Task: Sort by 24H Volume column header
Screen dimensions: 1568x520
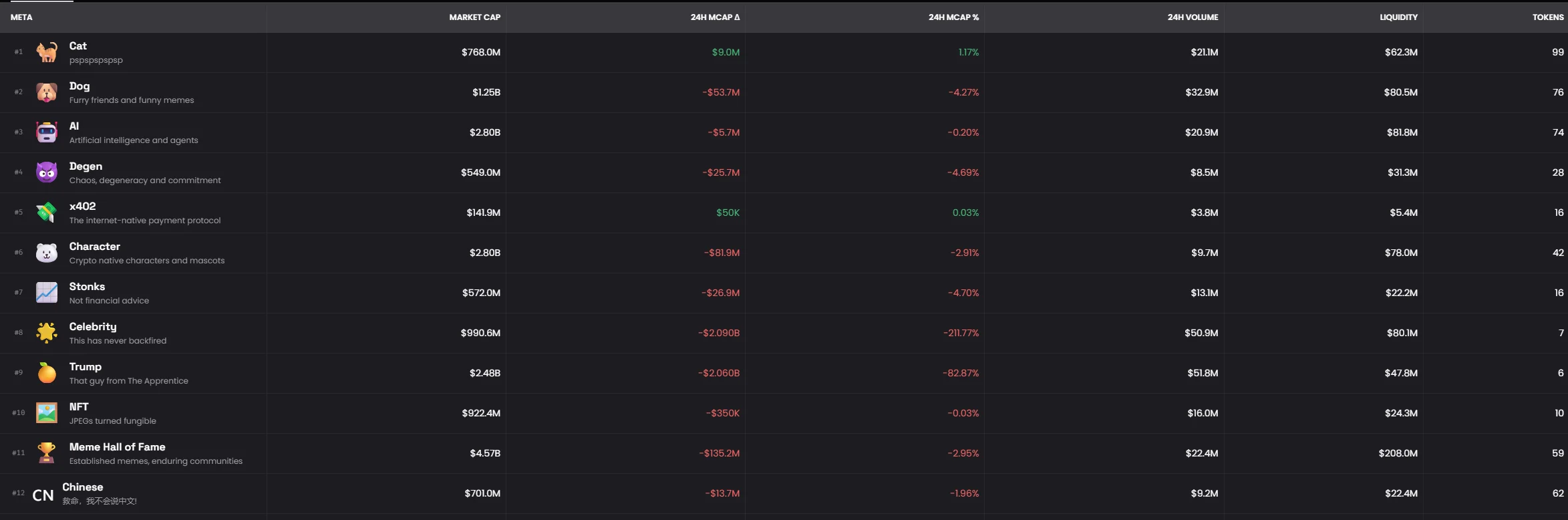Action: click(x=1193, y=17)
